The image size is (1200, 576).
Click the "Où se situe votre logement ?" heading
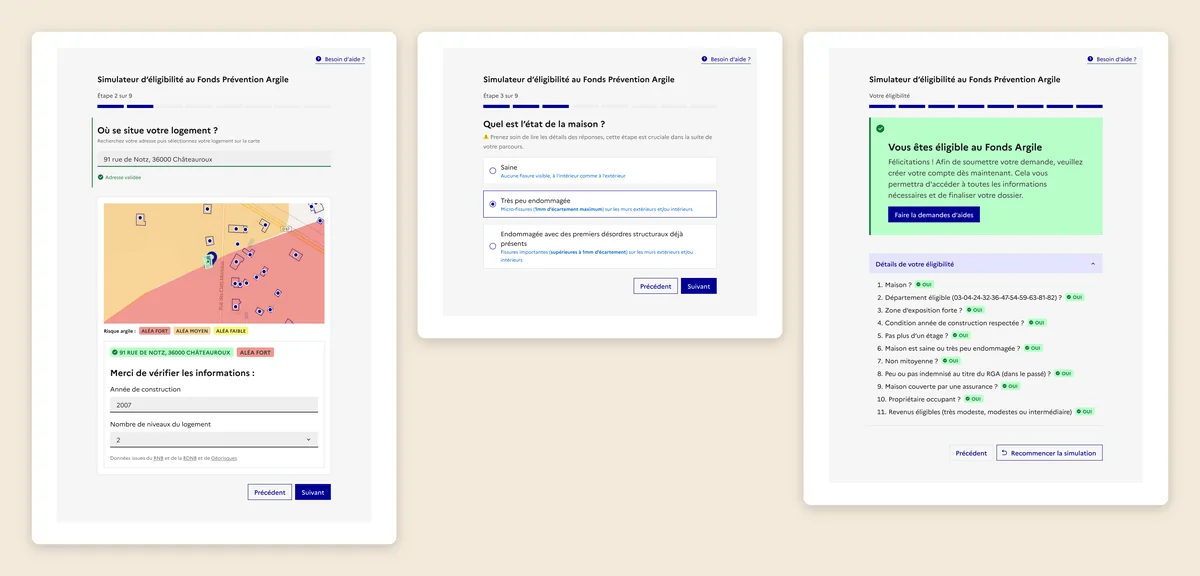click(157, 130)
